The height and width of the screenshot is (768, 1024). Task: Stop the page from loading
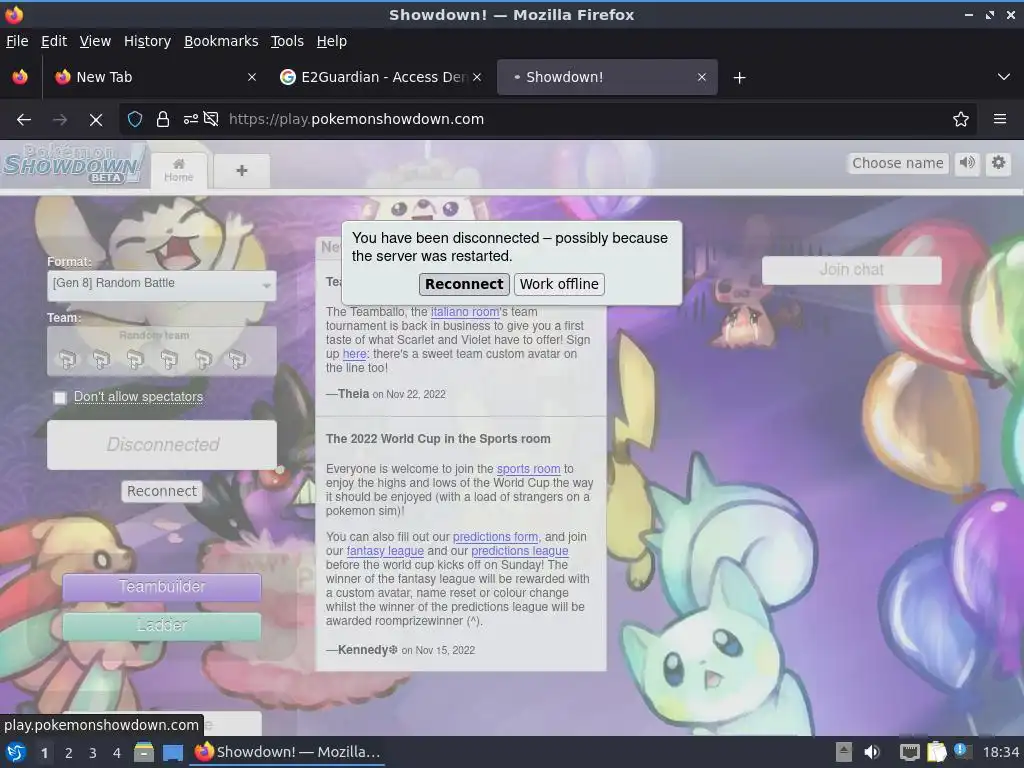[x=96, y=120]
